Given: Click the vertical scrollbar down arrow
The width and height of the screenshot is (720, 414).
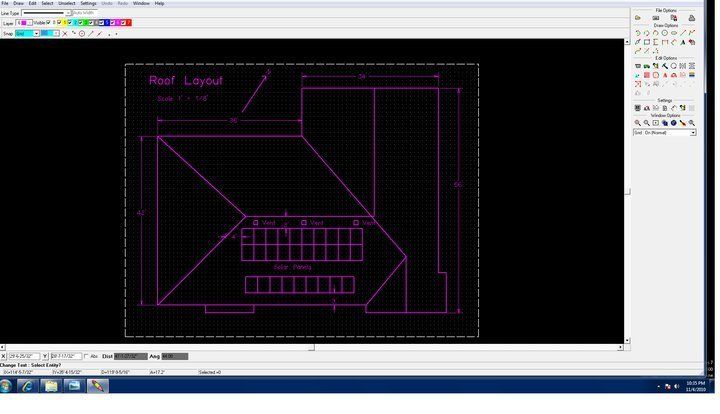Looking at the screenshot, I should click(627, 341).
